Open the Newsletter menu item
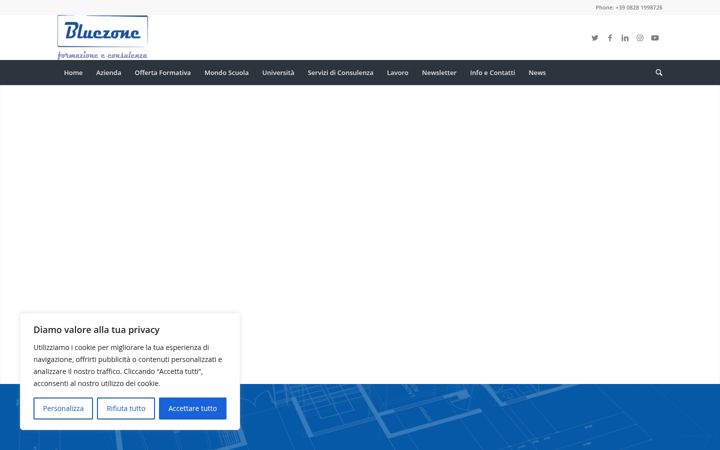This screenshot has height=450, width=720. coord(439,73)
